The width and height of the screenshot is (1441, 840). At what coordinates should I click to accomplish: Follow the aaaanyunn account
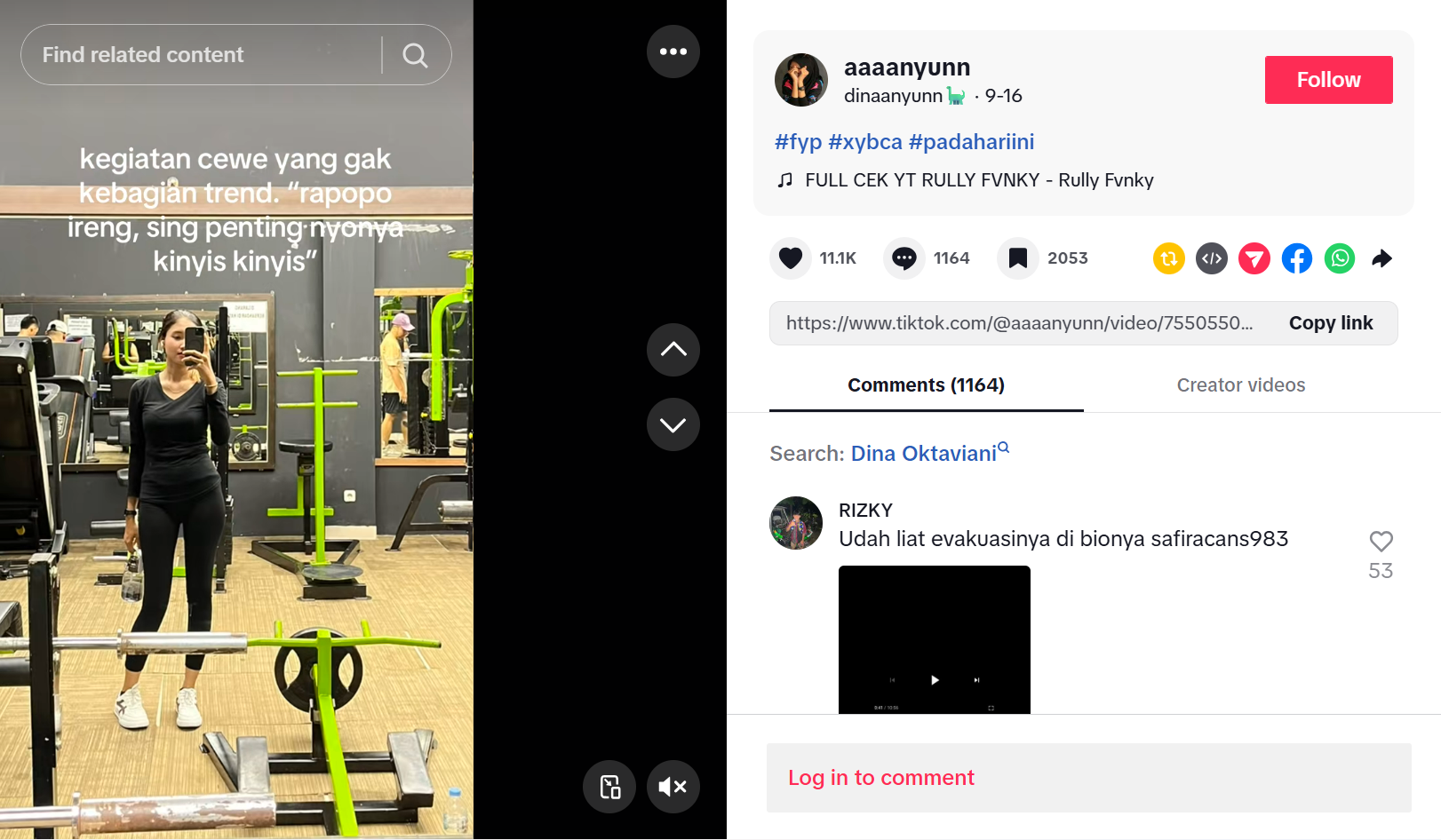pos(1329,80)
